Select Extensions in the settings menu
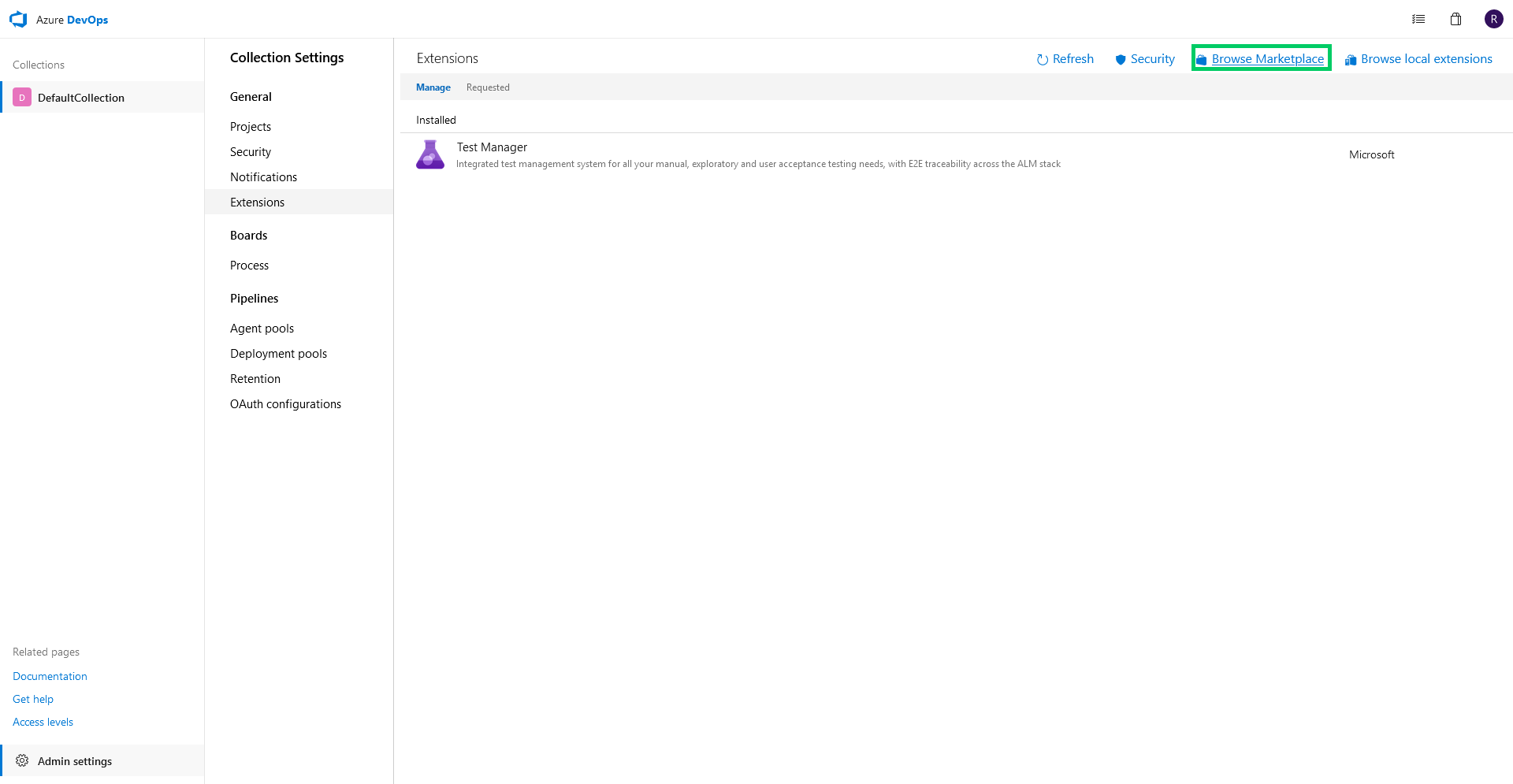Screen dimensions: 1513x784 point(299,203)
